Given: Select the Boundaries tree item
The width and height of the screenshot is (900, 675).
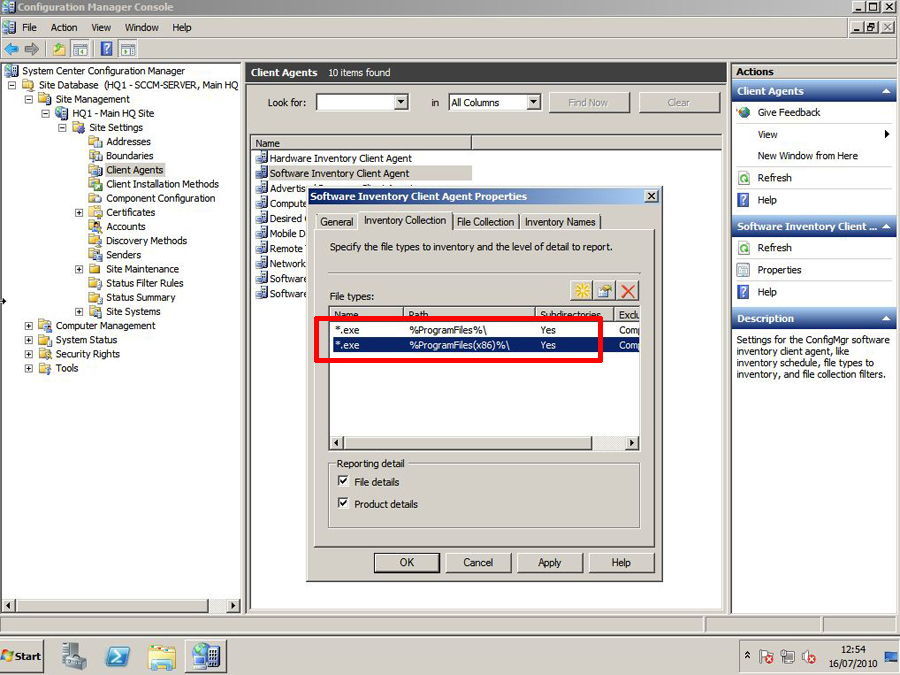Looking at the screenshot, I should click(130, 156).
